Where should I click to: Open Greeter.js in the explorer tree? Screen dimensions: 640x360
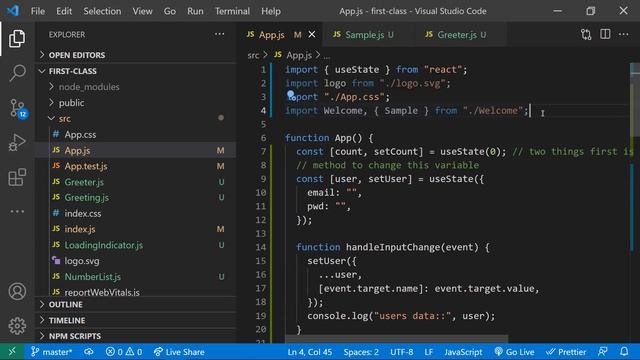pyautogui.click(x=137, y=182)
